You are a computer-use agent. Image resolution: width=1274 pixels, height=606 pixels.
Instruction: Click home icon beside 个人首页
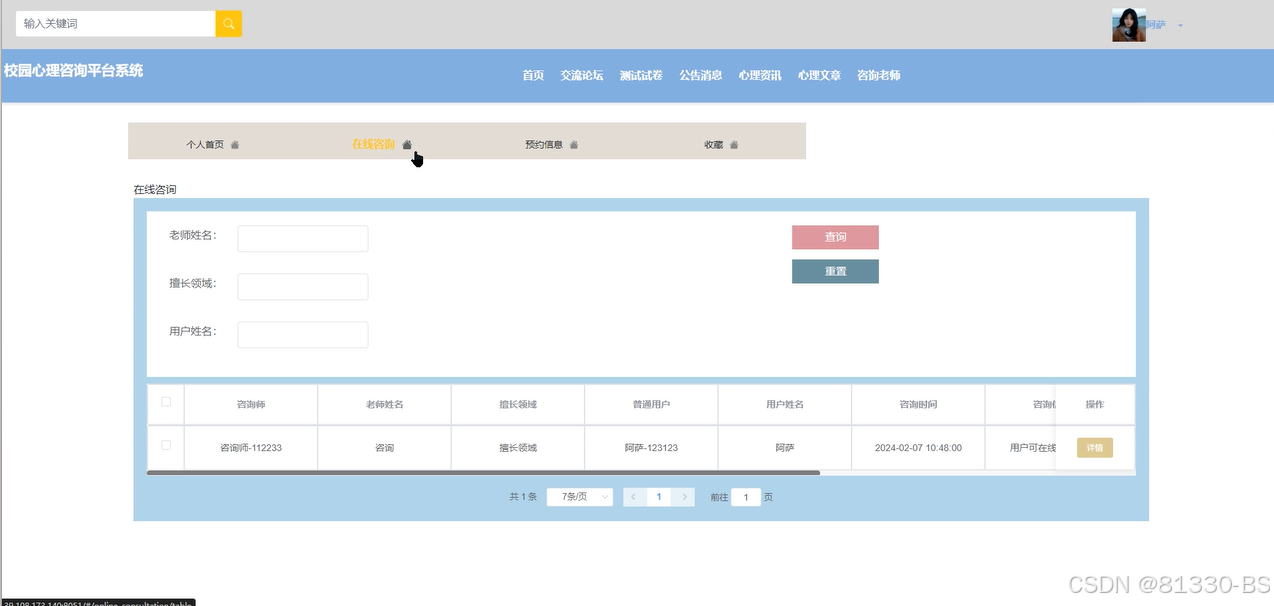click(x=235, y=145)
